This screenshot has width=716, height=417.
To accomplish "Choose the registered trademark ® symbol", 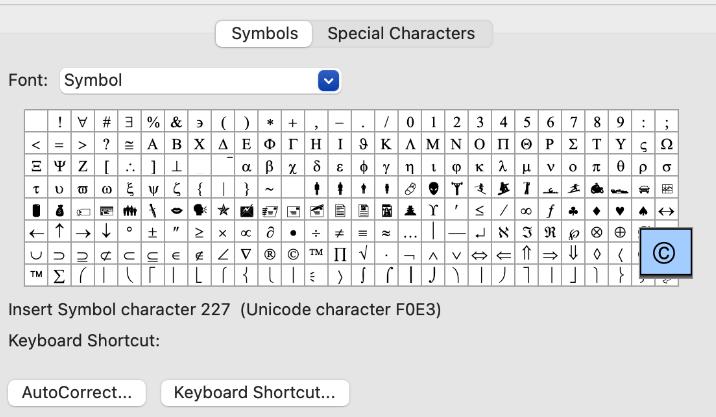I will click(269, 254).
